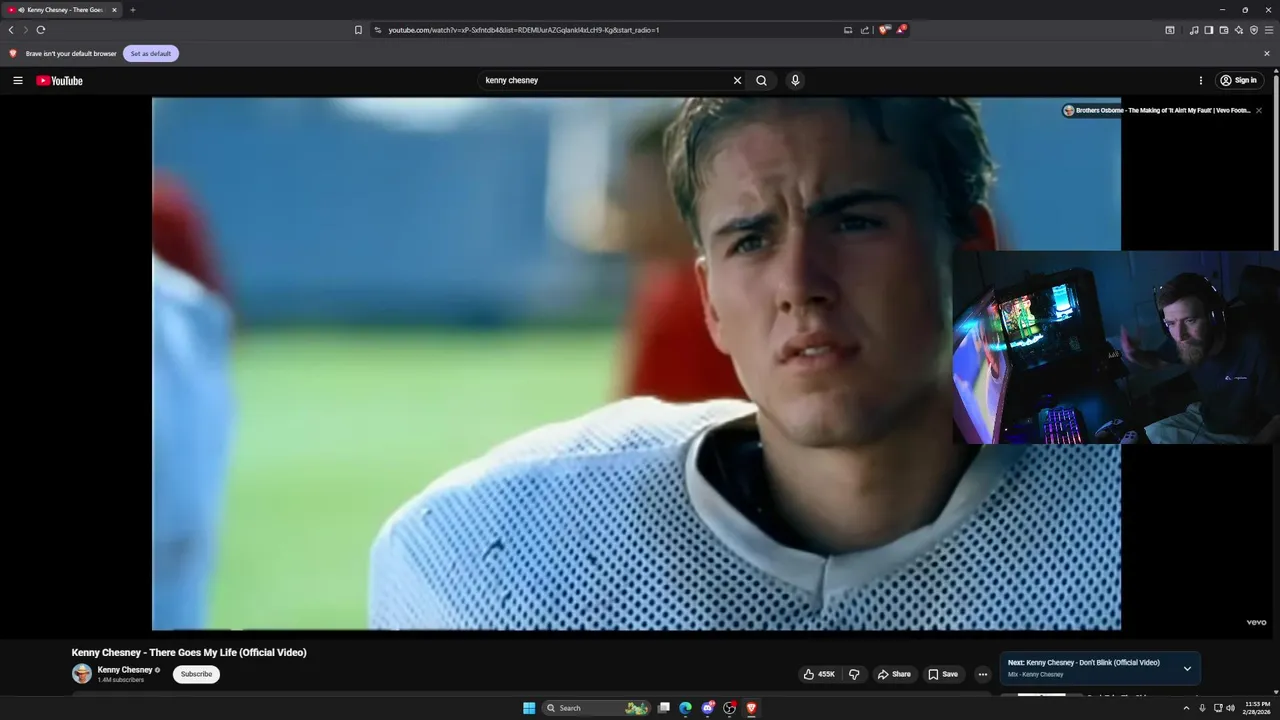Viewport: 1280px width, 720px height.
Task: Start voice search with microphone
Action: tap(795, 80)
